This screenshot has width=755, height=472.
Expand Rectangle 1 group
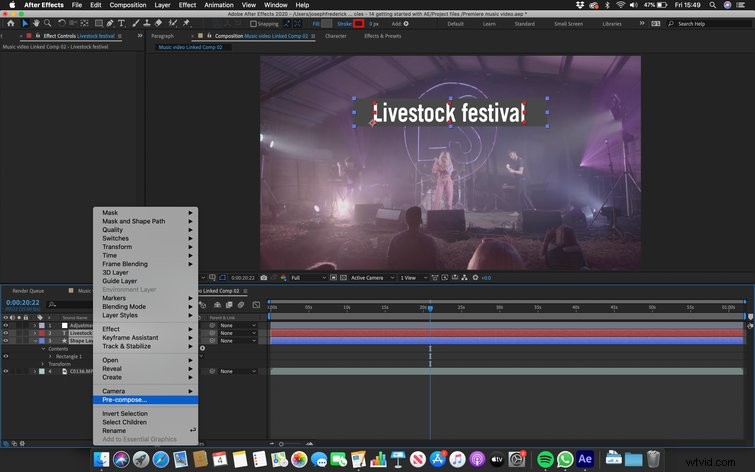click(x=50, y=356)
